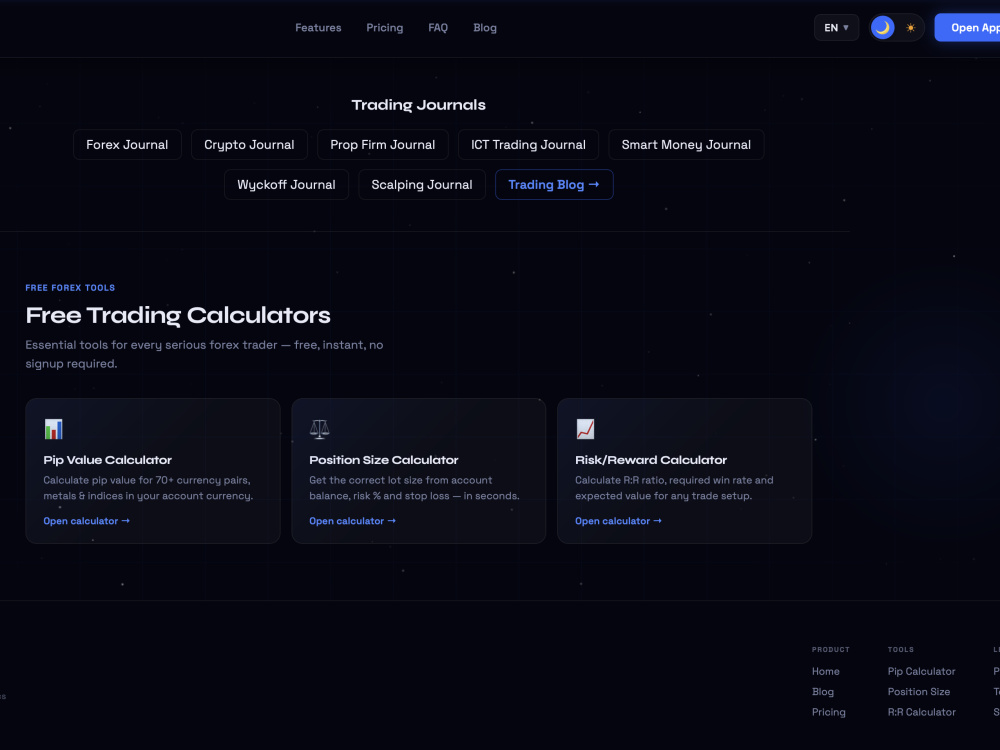The height and width of the screenshot is (750, 1000).
Task: Switch to light mode via sun icon
Action: pos(910,28)
